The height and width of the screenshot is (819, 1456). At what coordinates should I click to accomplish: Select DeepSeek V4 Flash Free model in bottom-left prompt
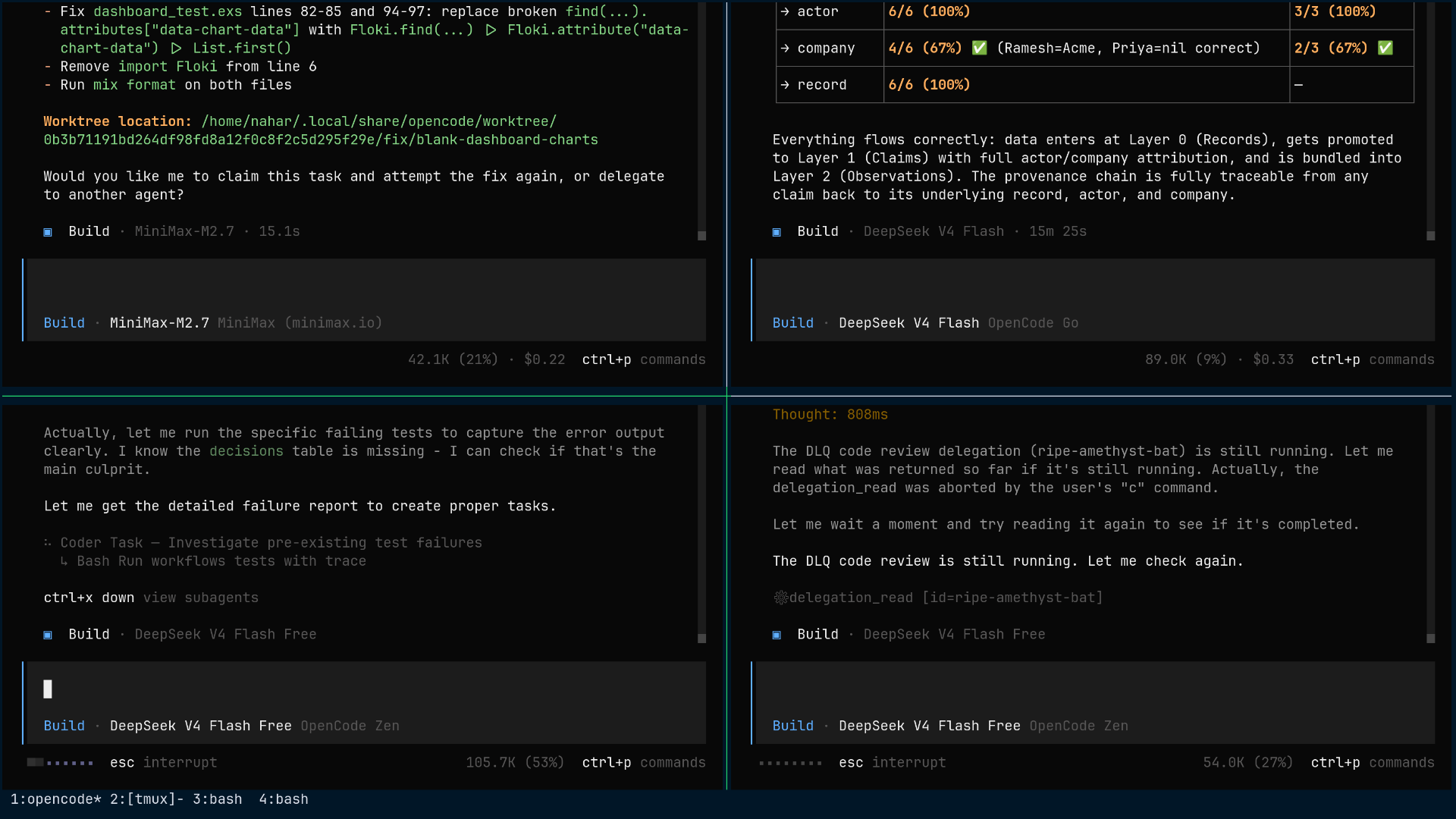pos(201,726)
